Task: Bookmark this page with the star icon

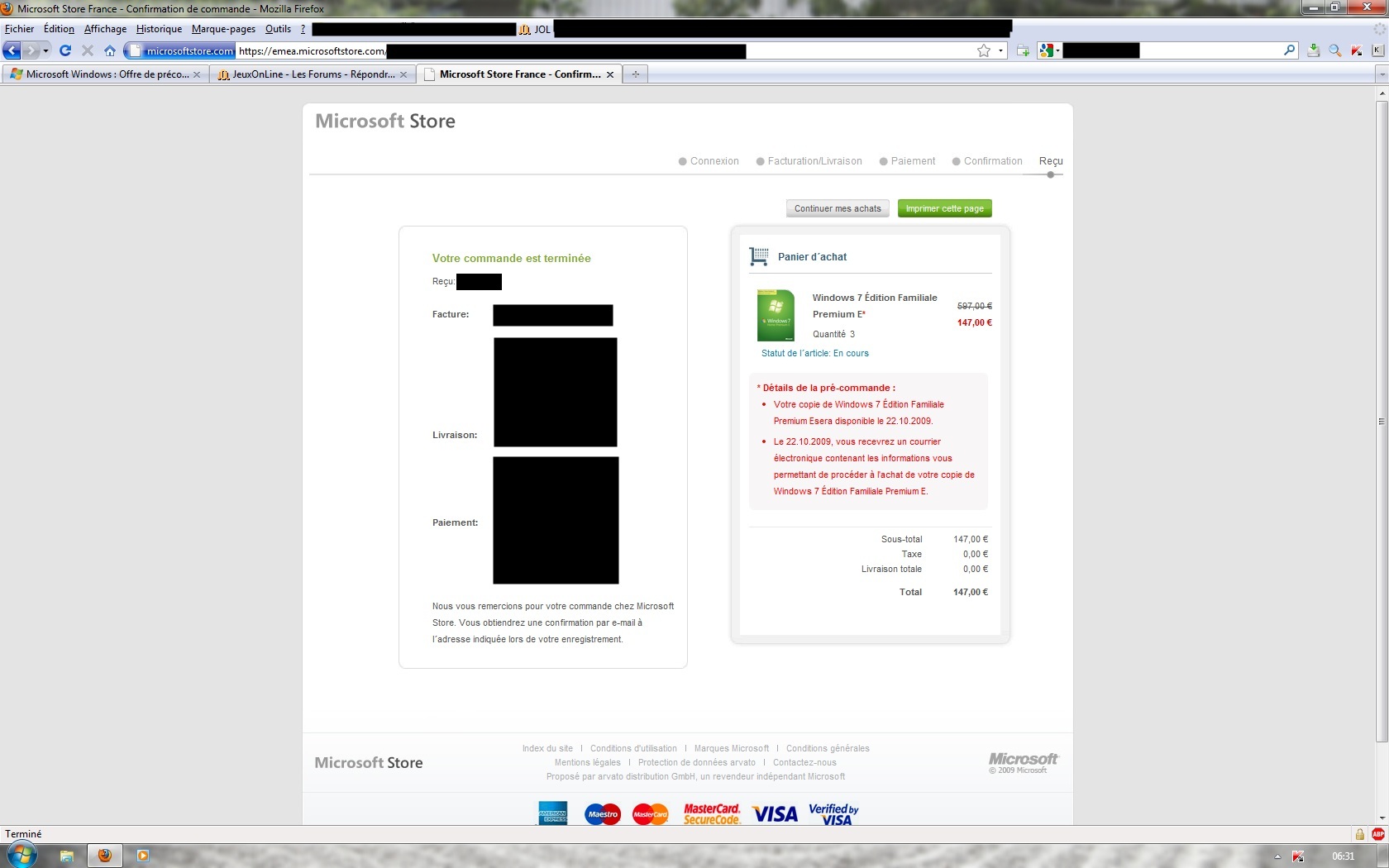Action: 984,50
